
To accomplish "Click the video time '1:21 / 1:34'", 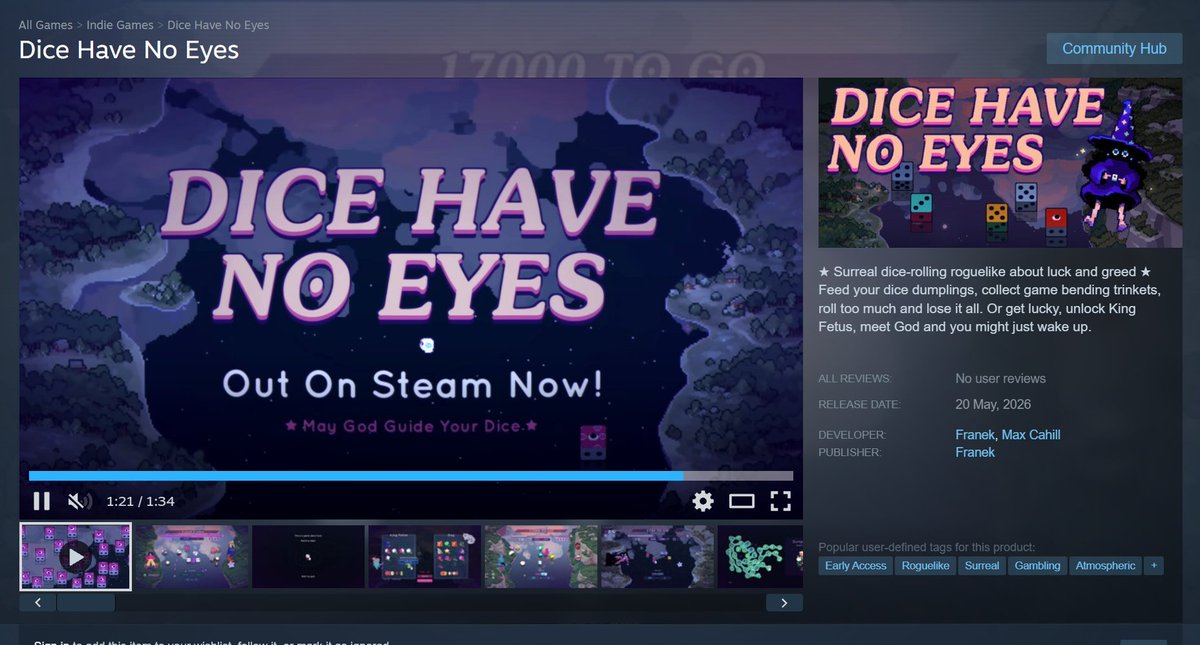I will pyautogui.click(x=141, y=501).
